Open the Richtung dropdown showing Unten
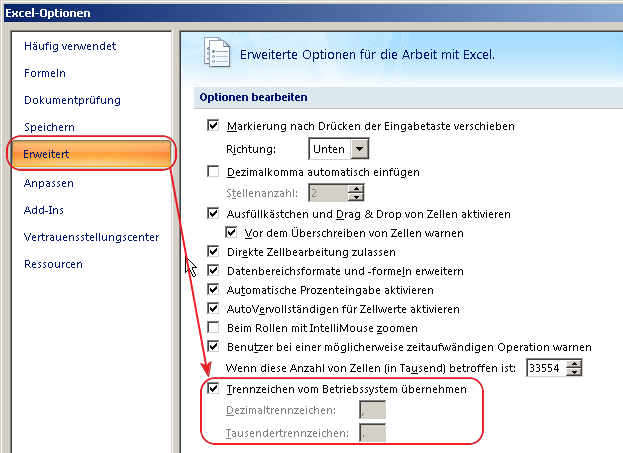 [x=339, y=149]
